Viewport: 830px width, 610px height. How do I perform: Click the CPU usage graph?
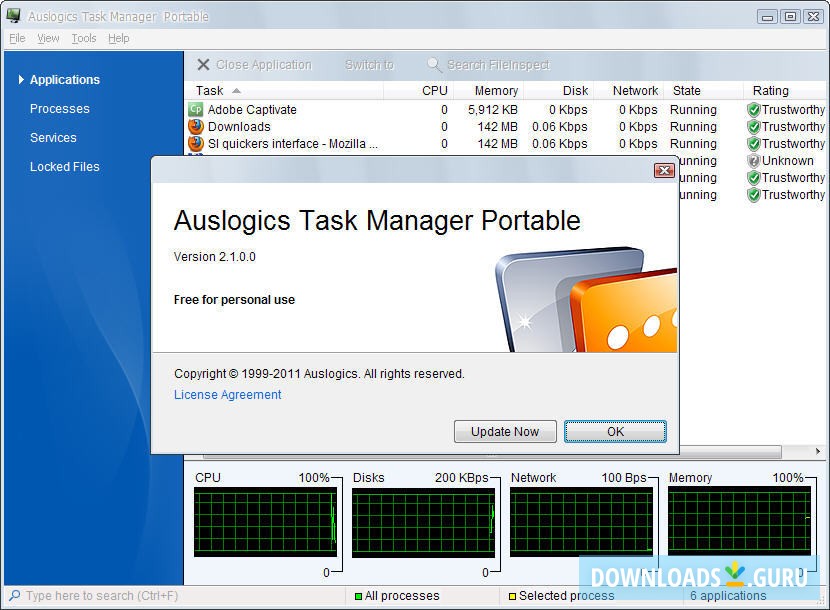click(265, 522)
